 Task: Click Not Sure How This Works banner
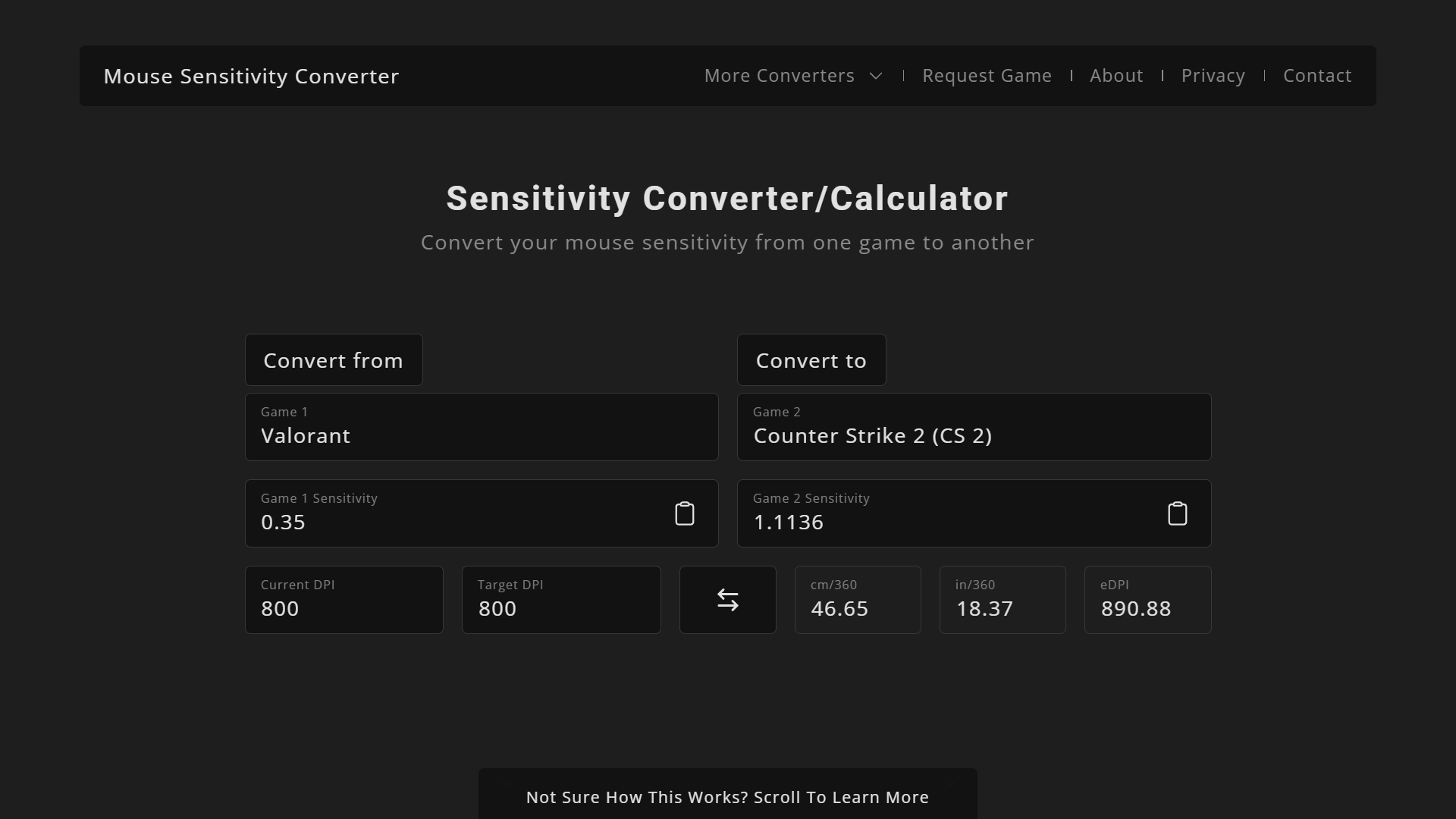pos(727,797)
